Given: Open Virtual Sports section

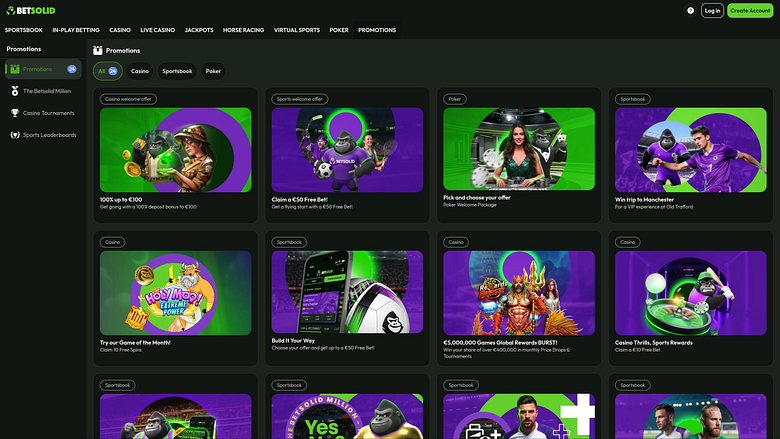Looking at the screenshot, I should point(297,30).
